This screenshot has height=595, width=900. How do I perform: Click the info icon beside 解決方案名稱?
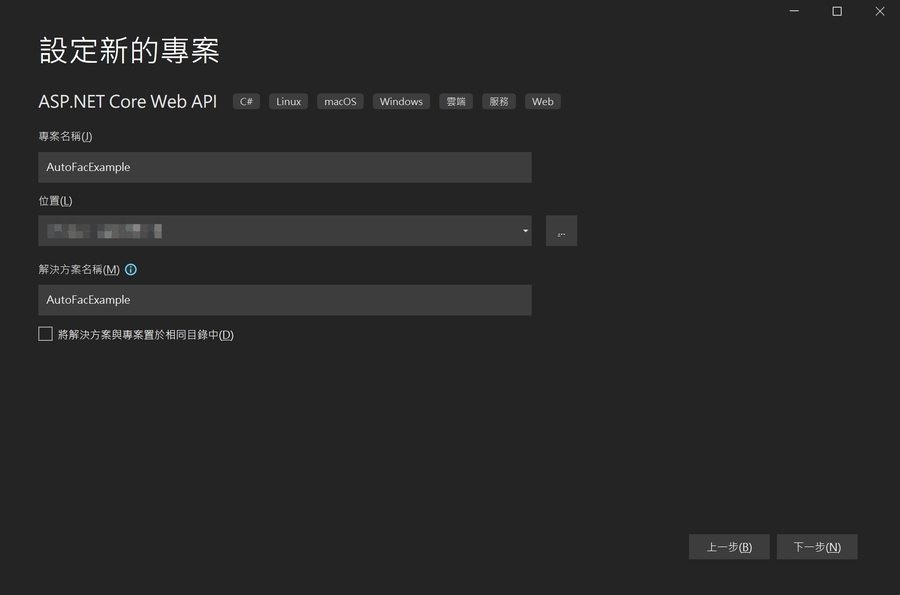click(131, 269)
